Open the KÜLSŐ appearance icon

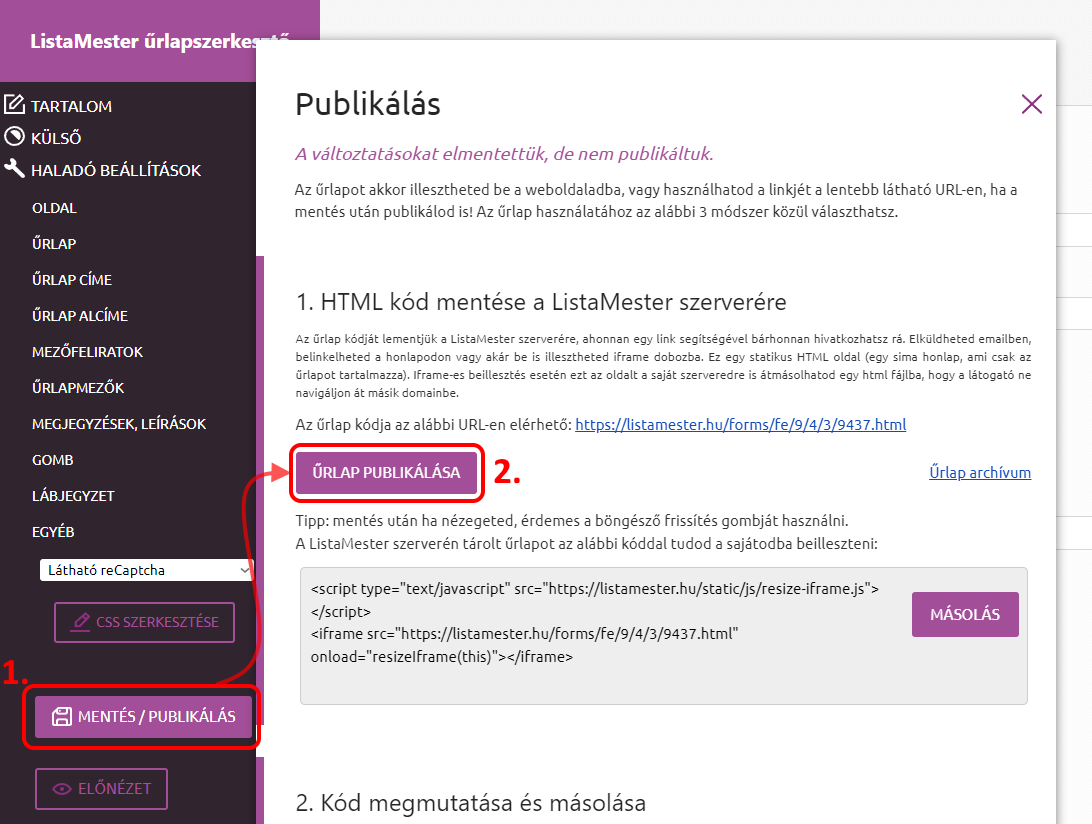point(15,137)
